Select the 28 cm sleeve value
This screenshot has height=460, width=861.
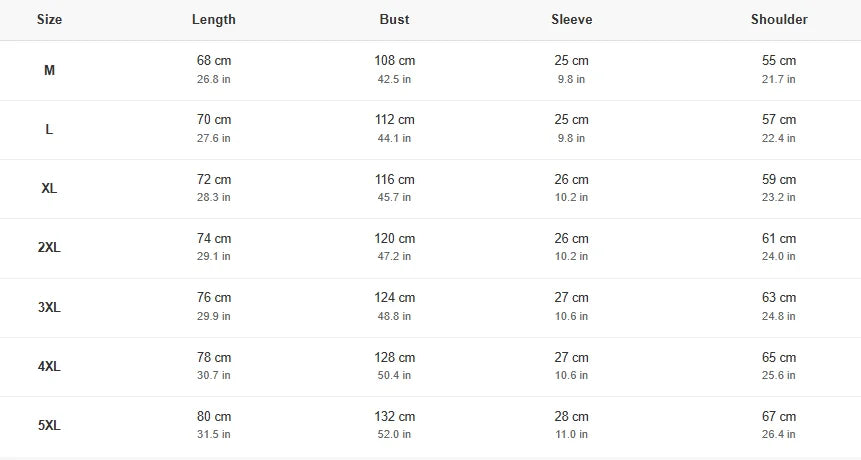point(571,417)
